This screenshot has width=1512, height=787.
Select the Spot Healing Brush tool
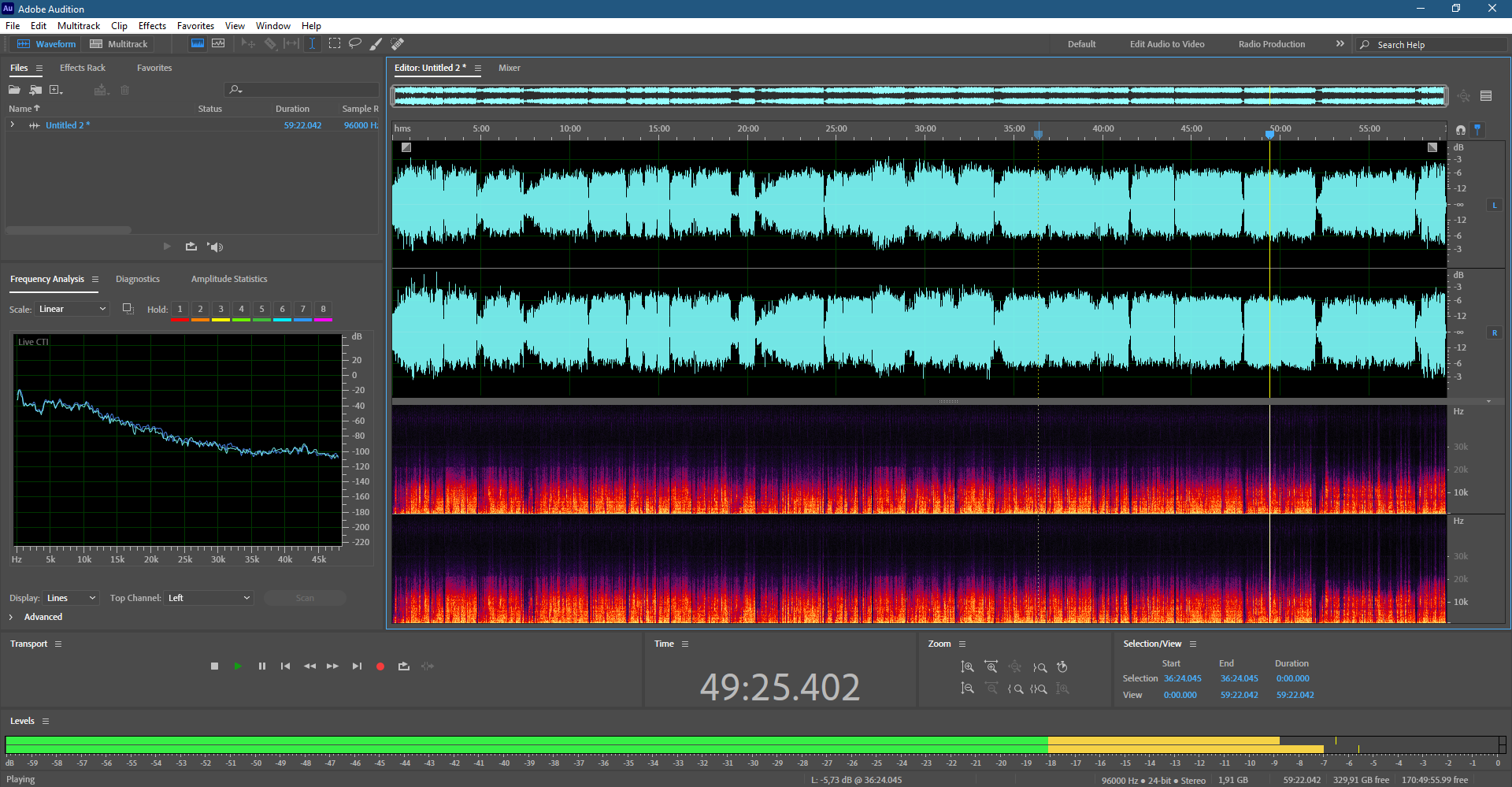(398, 44)
